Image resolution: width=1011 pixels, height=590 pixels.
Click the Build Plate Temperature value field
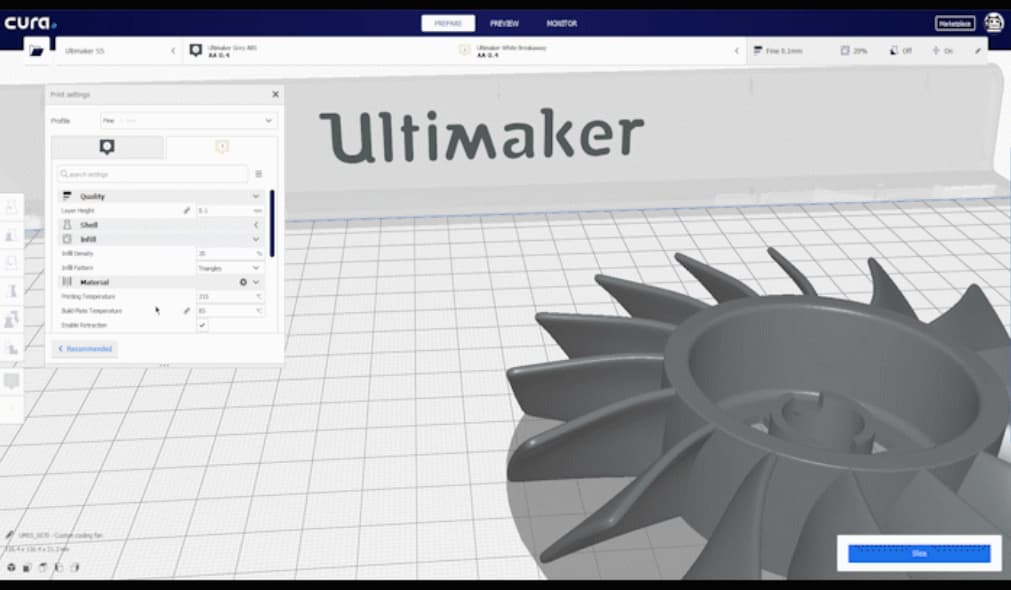229,311
